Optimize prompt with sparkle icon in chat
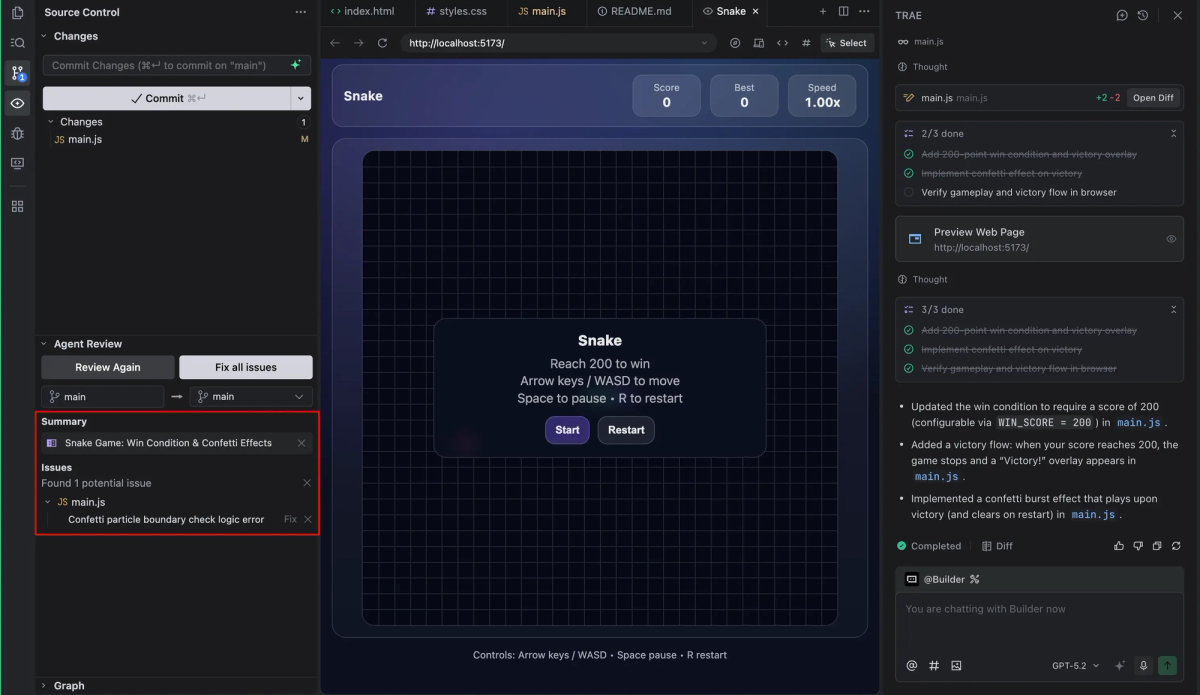The image size is (1200, 695). click(1120, 665)
